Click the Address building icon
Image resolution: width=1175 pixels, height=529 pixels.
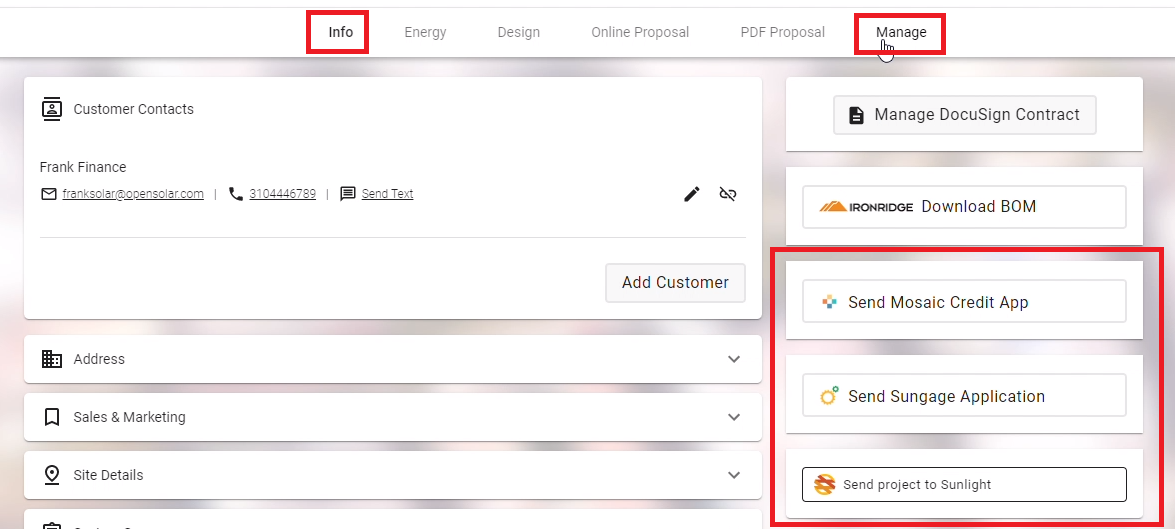pos(52,359)
